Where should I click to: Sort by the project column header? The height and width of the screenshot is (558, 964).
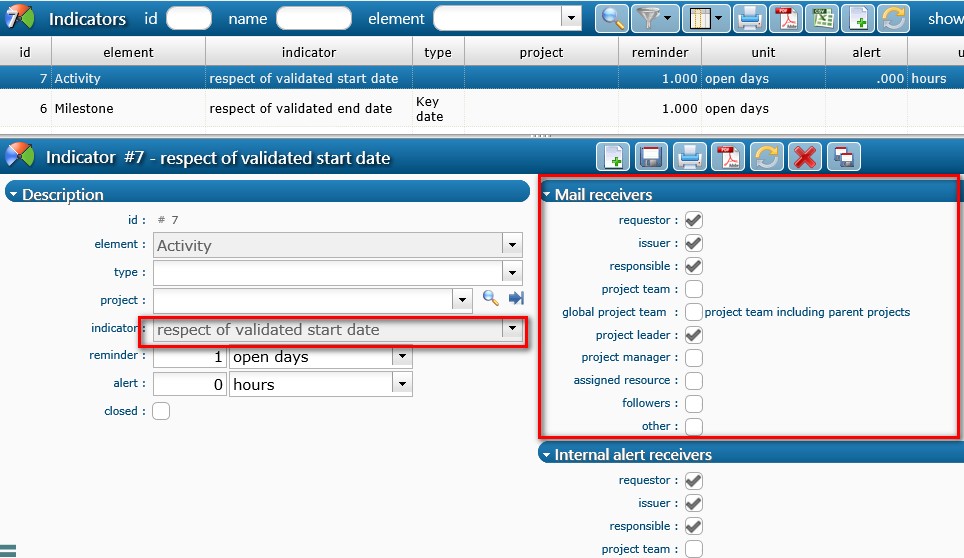coord(541,52)
